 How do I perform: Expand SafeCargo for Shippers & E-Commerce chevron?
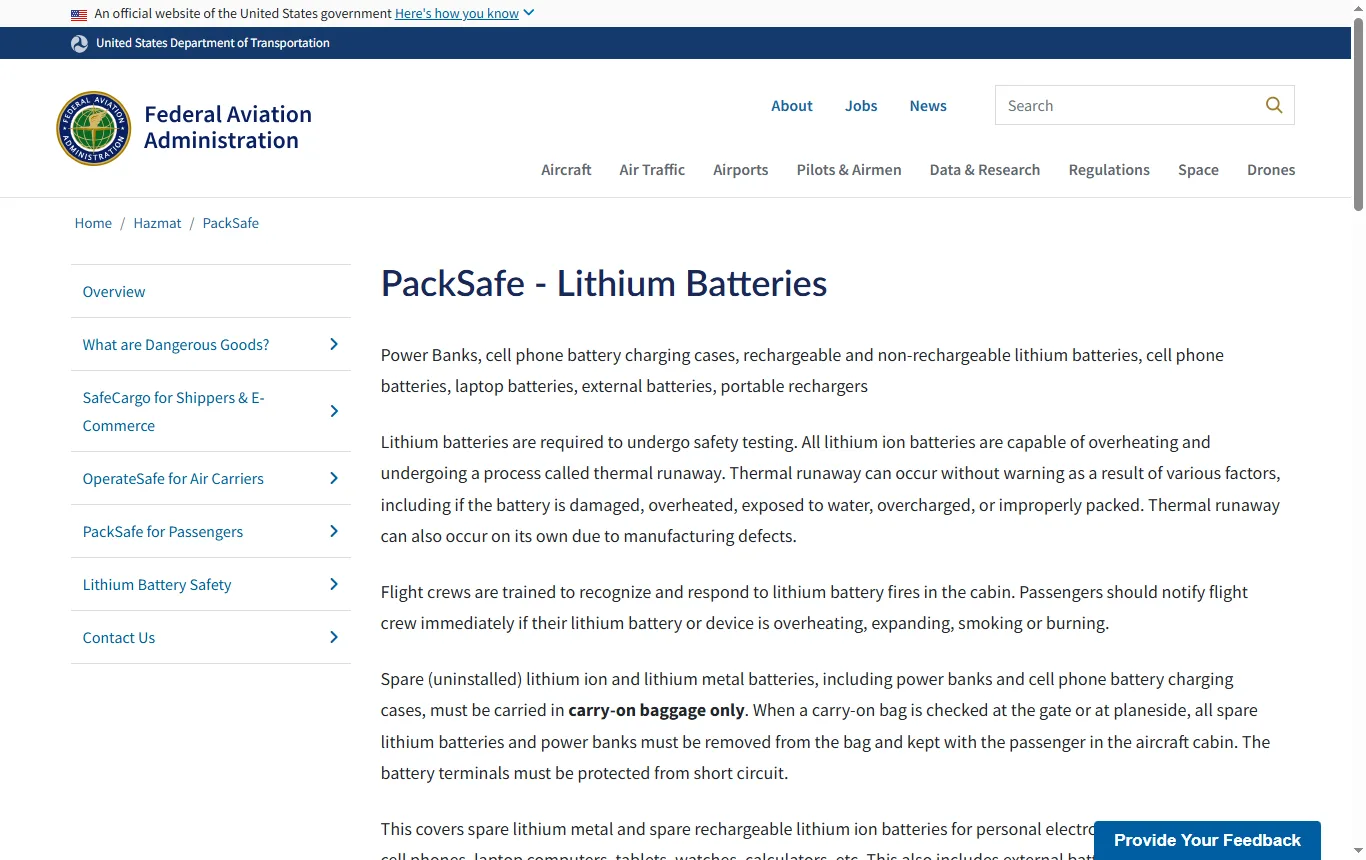pyautogui.click(x=334, y=411)
